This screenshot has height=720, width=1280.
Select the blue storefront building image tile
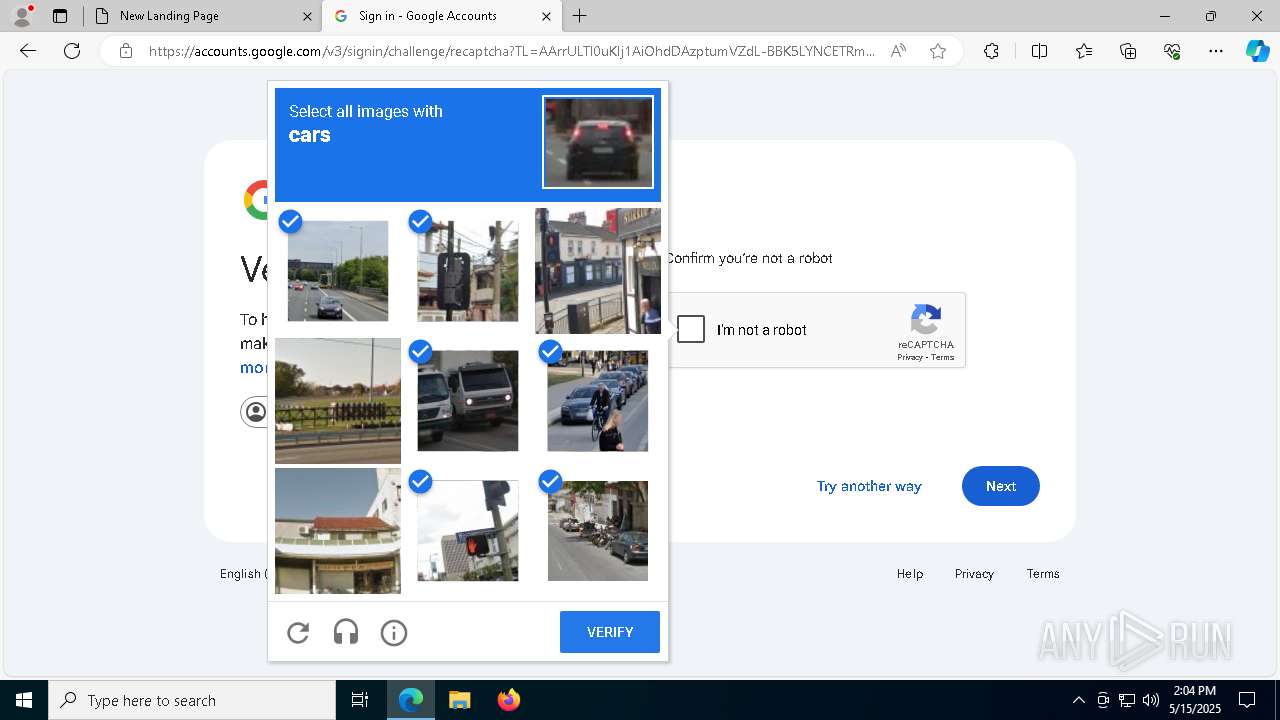pyautogui.click(x=598, y=271)
